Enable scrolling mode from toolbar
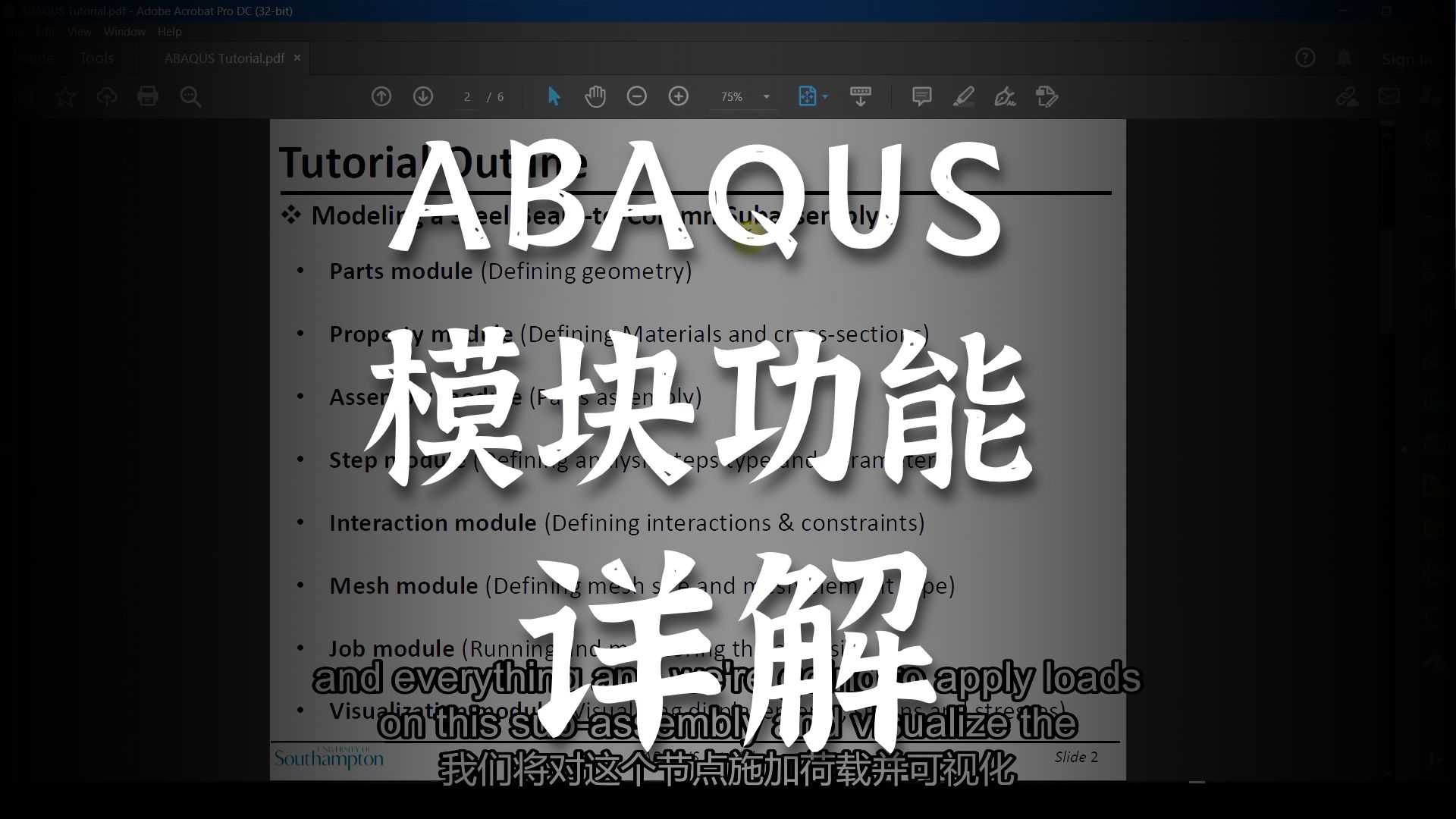Screen dimensions: 1456x819 [x=861, y=96]
